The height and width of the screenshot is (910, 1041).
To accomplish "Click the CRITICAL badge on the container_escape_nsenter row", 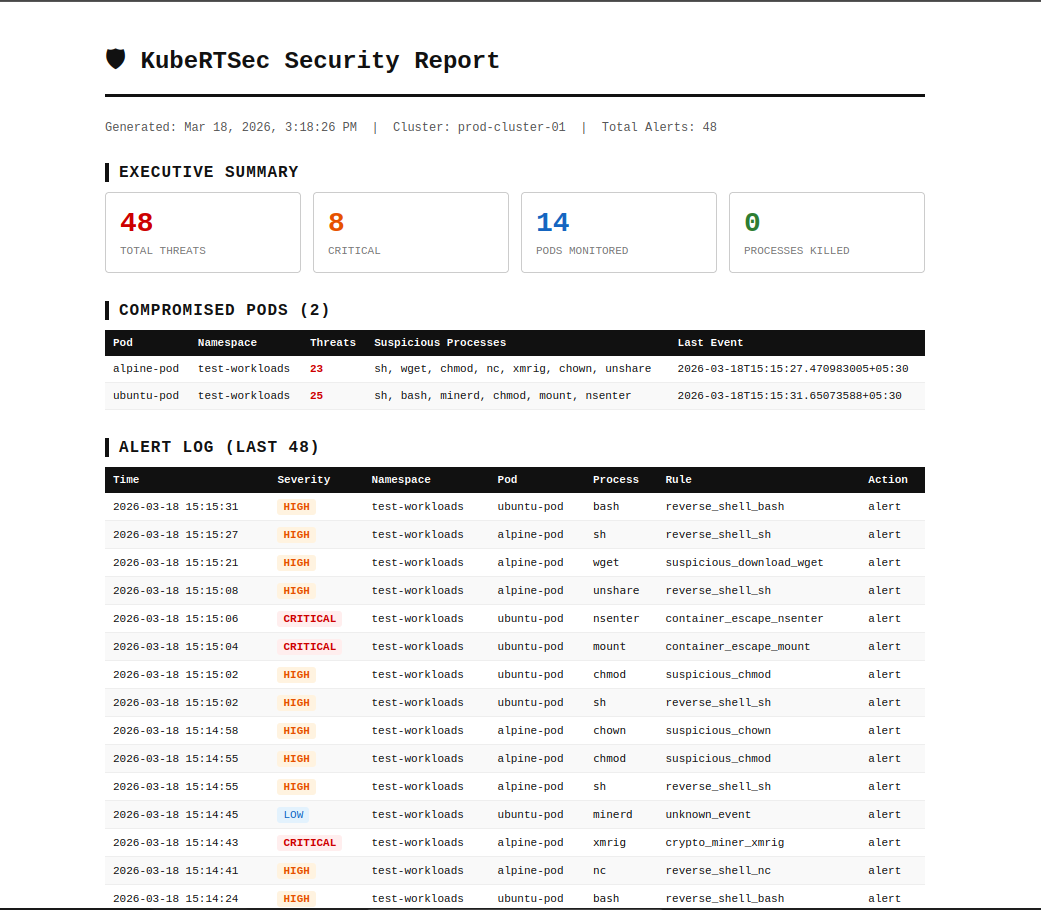I will tap(309, 618).
